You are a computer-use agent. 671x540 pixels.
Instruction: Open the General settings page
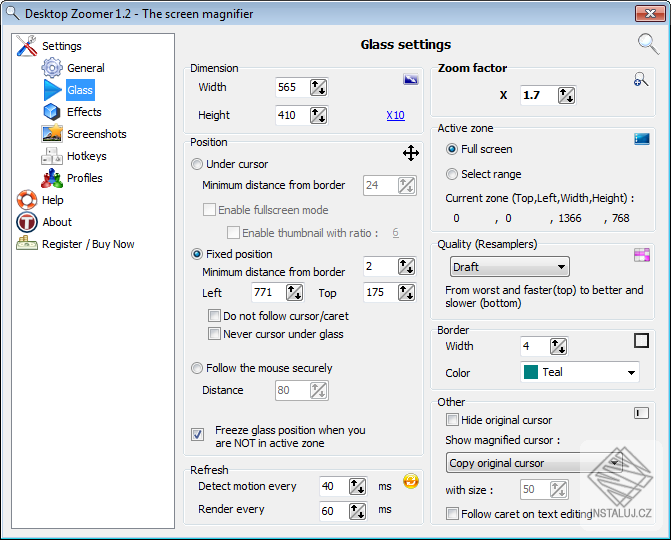pos(86,68)
